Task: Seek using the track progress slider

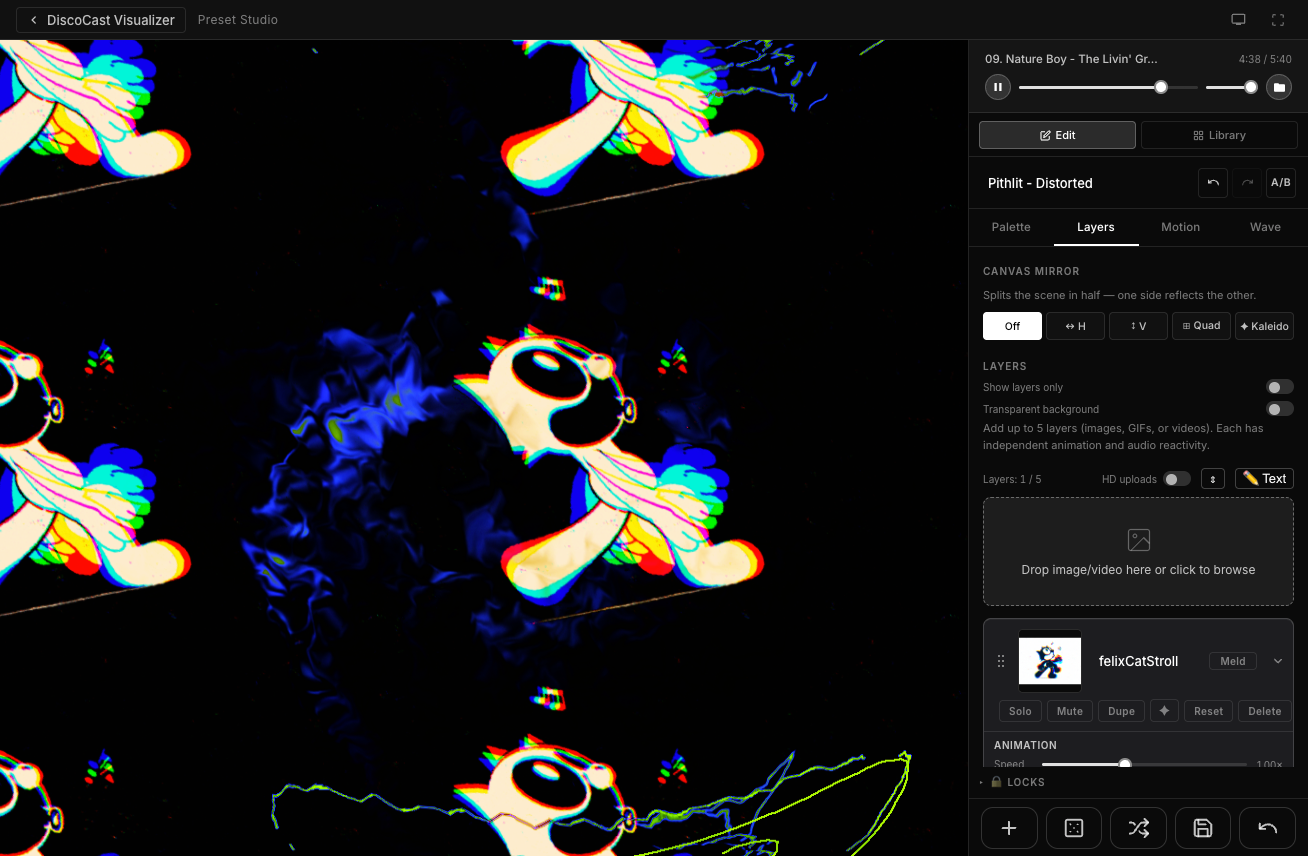Action: tap(1108, 87)
